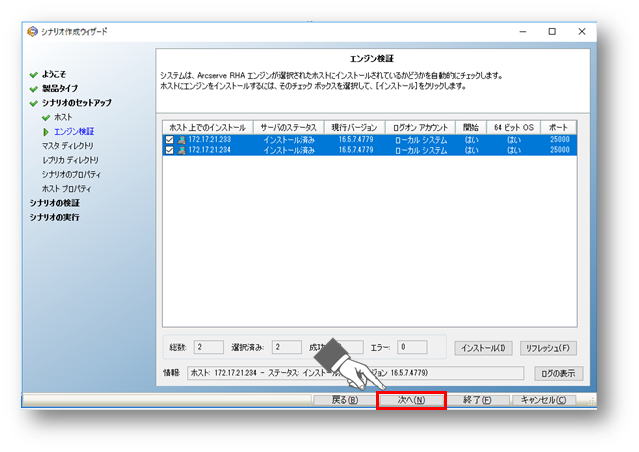Viewport: 639px width, 452px height.
Task: Click インストール済み status in 172.17.21.234 row
Action: pyautogui.click(x=289, y=150)
